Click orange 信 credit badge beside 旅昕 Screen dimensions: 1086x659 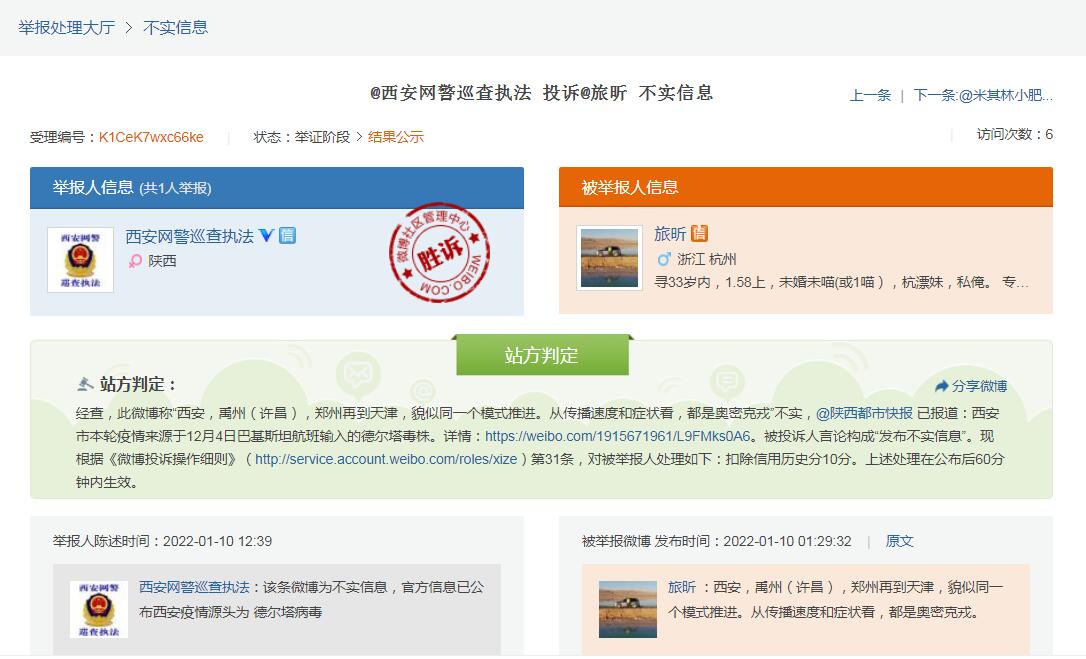(700, 234)
